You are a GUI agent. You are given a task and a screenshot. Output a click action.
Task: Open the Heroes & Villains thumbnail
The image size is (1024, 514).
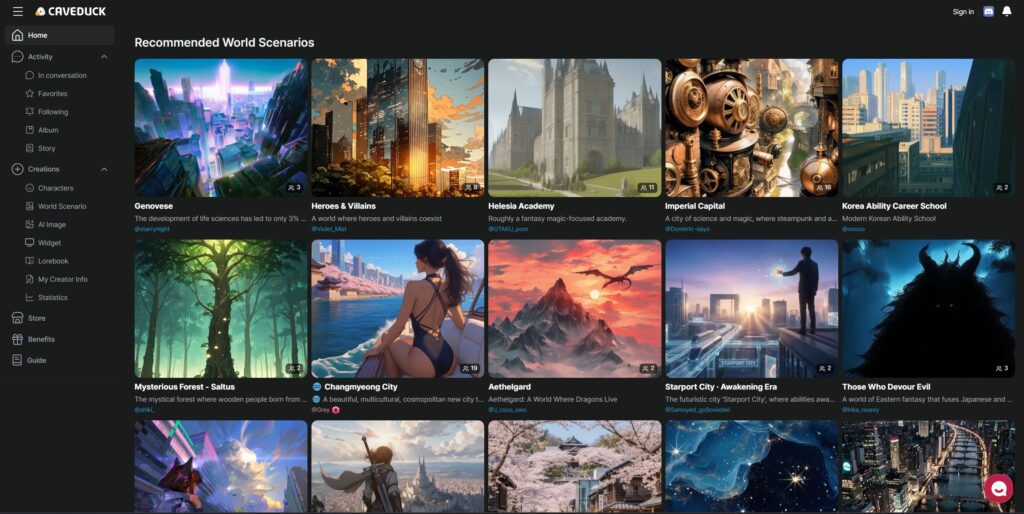pyautogui.click(x=398, y=128)
